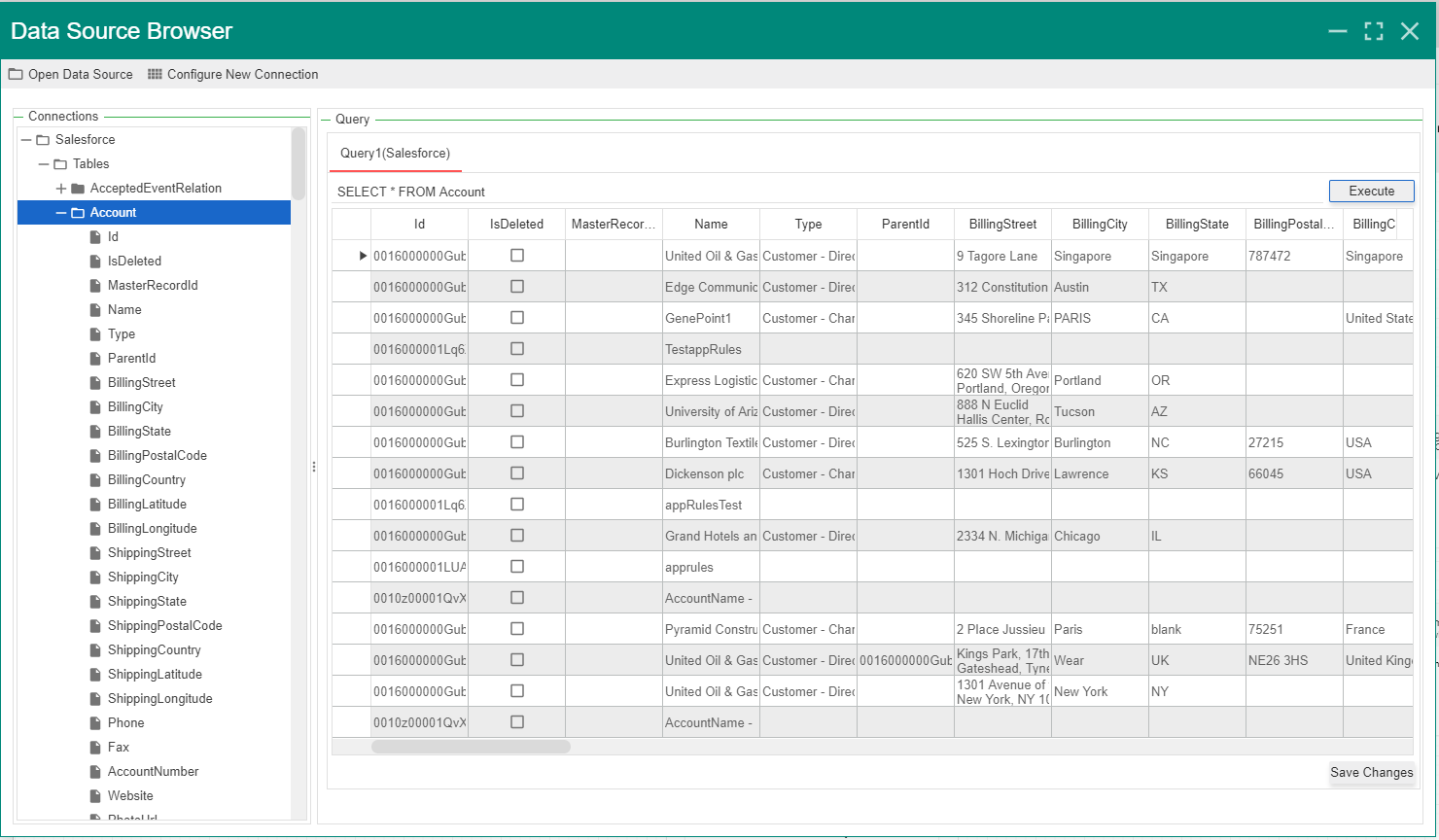Viewport: 1439px width, 840px height.
Task: Click the file icon beside Name field
Action: click(x=95, y=310)
